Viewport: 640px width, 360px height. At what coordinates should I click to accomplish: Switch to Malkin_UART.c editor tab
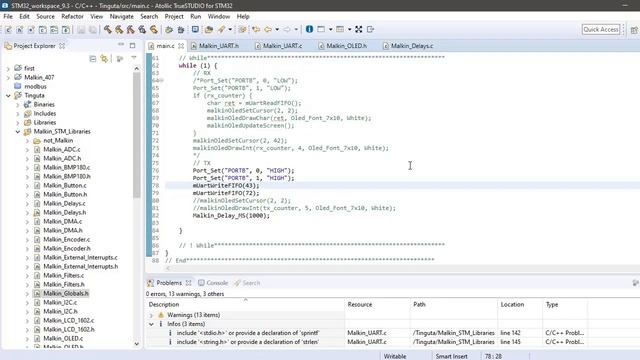pyautogui.click(x=278, y=46)
